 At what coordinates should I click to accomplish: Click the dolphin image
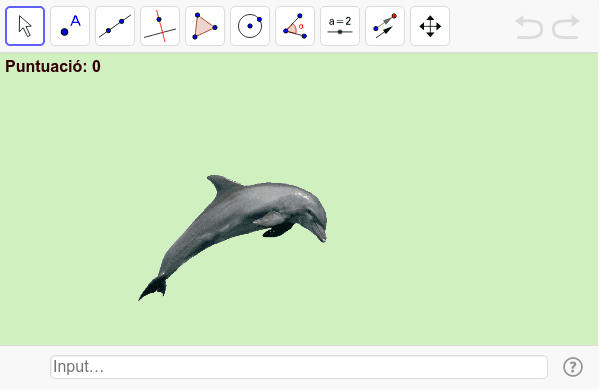tap(233, 237)
